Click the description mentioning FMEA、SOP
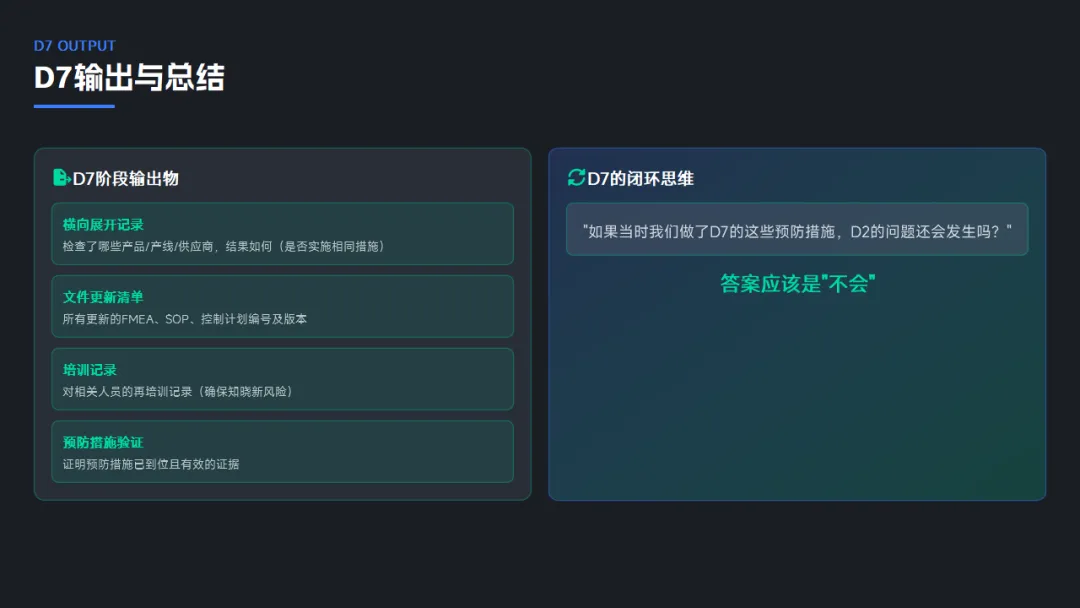The image size is (1080, 608). [x=184, y=319]
